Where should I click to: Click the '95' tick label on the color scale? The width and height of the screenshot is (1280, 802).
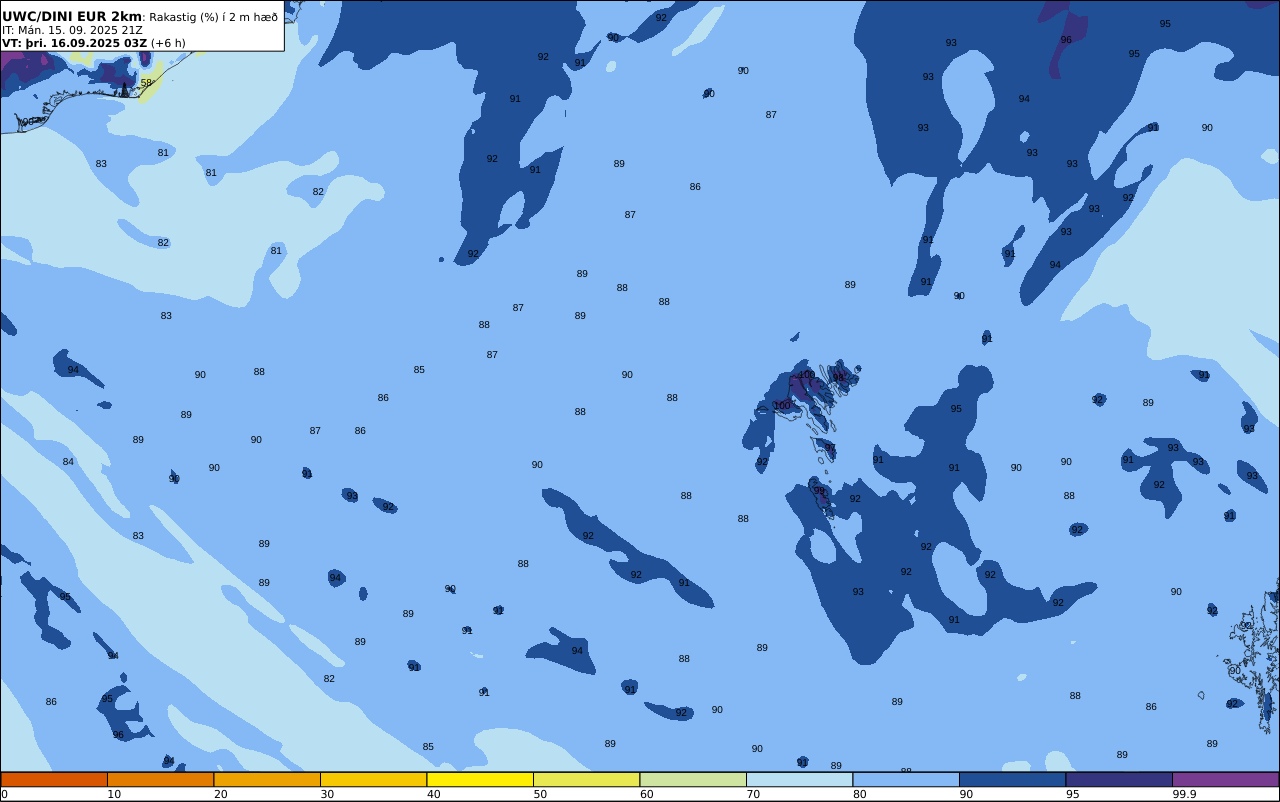point(1072,794)
